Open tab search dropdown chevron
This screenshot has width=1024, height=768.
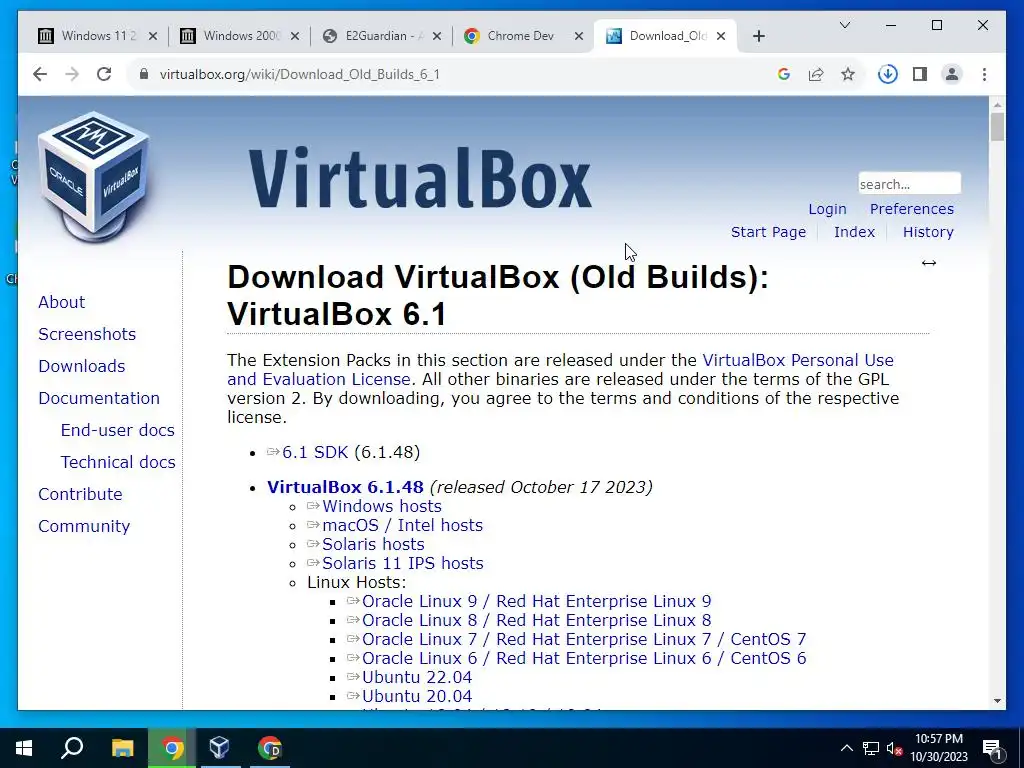[844, 25]
